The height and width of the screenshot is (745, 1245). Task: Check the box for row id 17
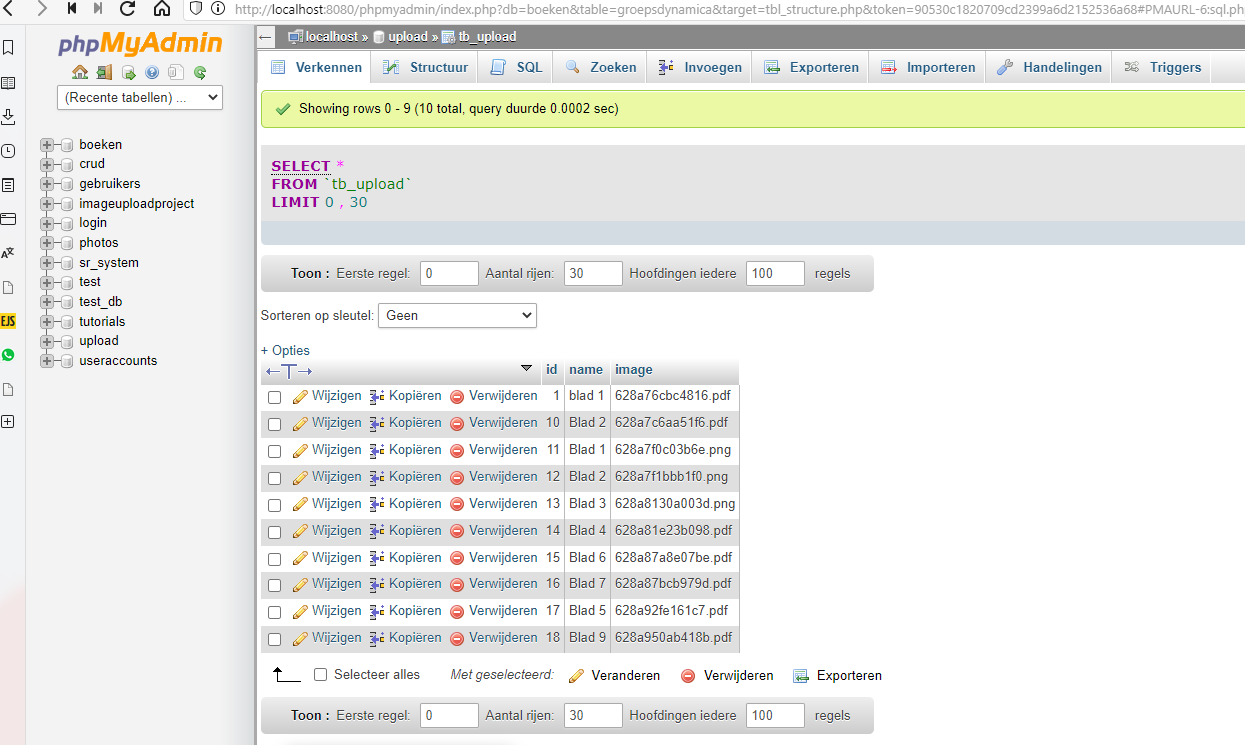274,612
